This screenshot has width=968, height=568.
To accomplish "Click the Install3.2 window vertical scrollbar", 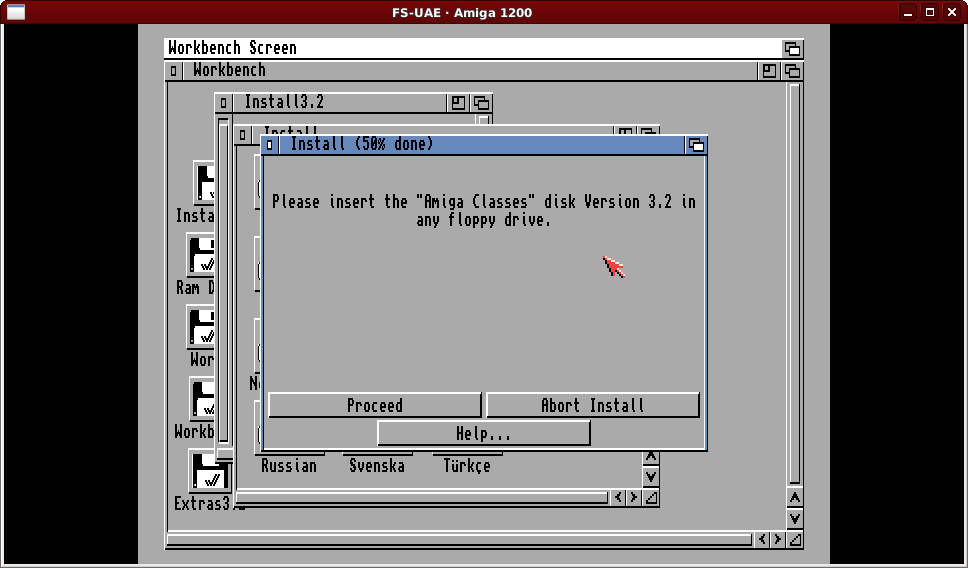I will click(223, 280).
